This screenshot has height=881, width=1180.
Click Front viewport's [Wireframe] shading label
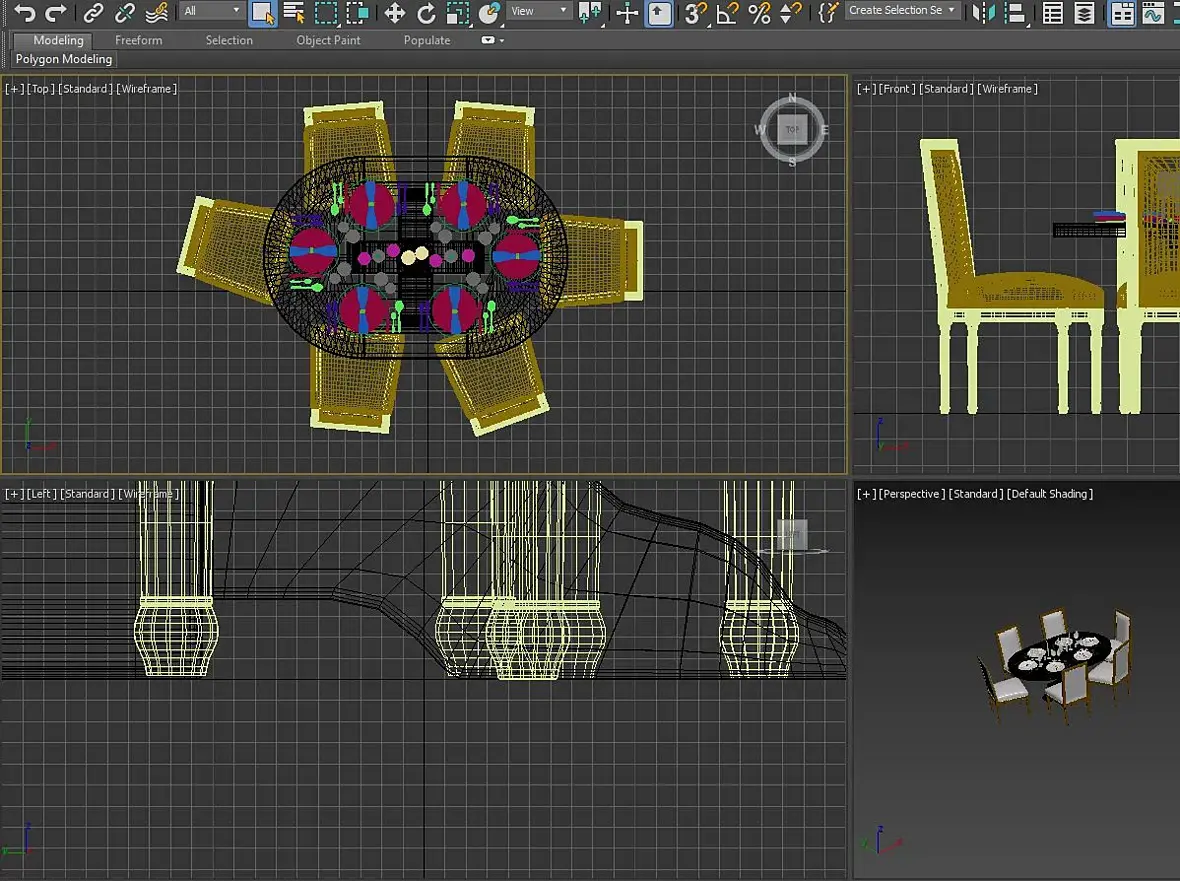1008,89
